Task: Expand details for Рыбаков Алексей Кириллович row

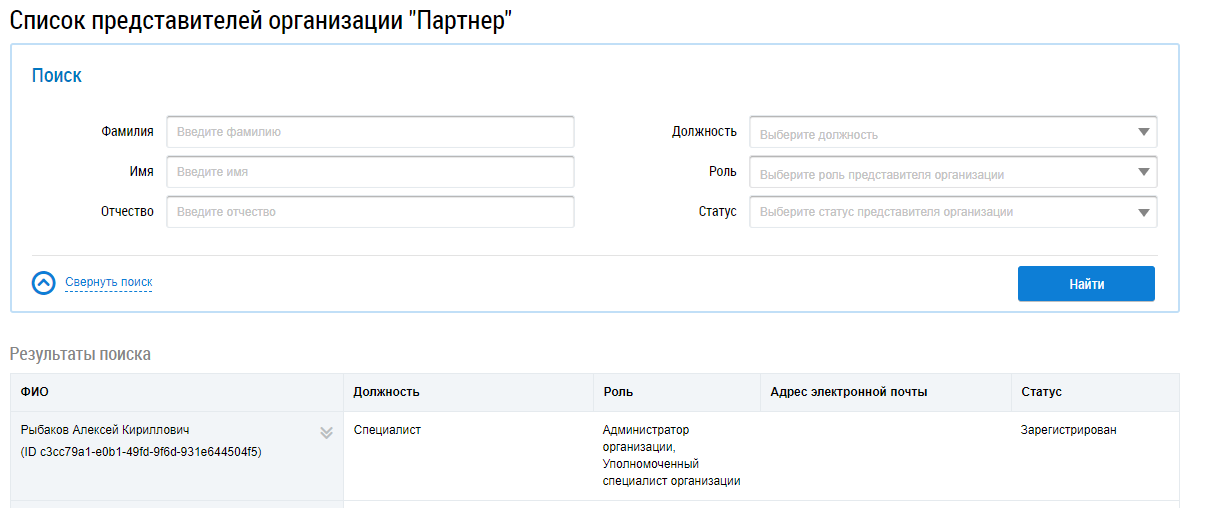Action: tap(326, 433)
